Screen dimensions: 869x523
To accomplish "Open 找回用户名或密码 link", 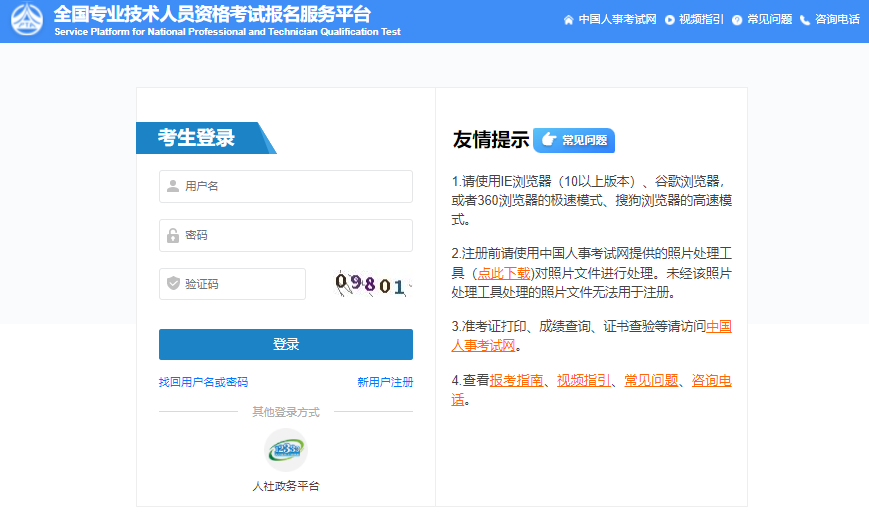I will click(203, 382).
